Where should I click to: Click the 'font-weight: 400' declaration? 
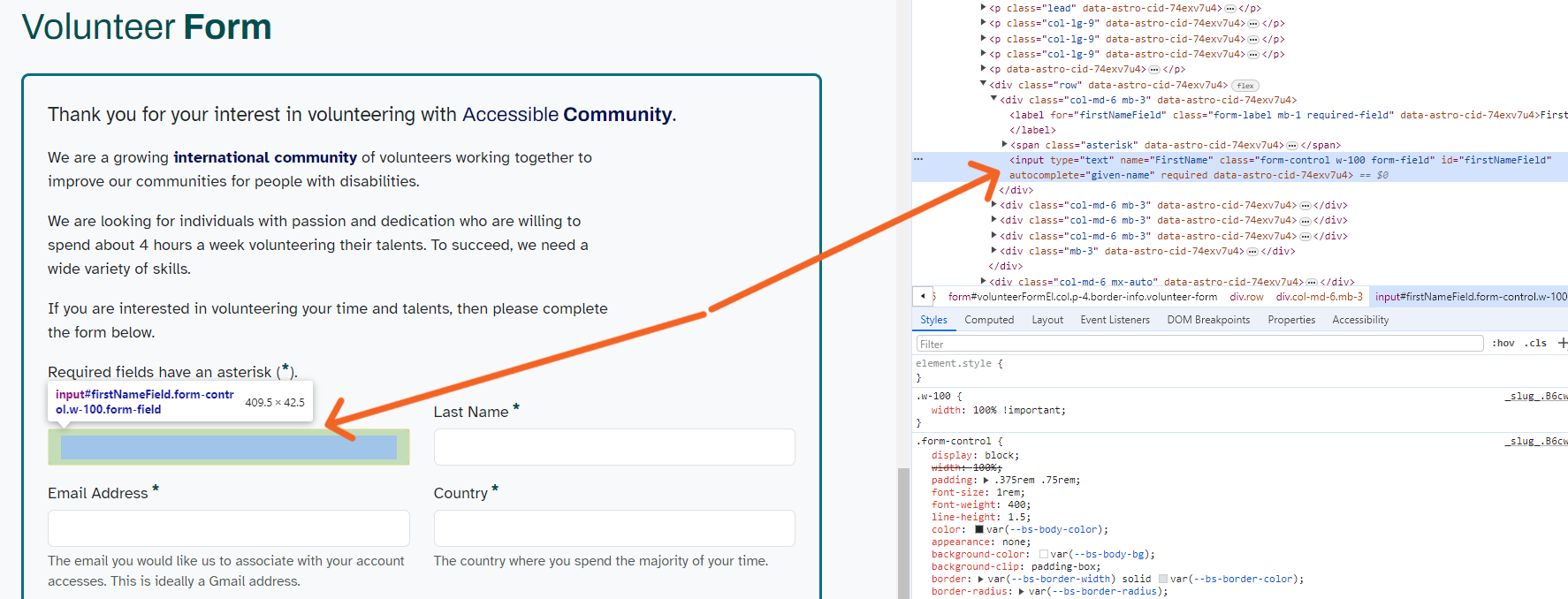[980, 504]
